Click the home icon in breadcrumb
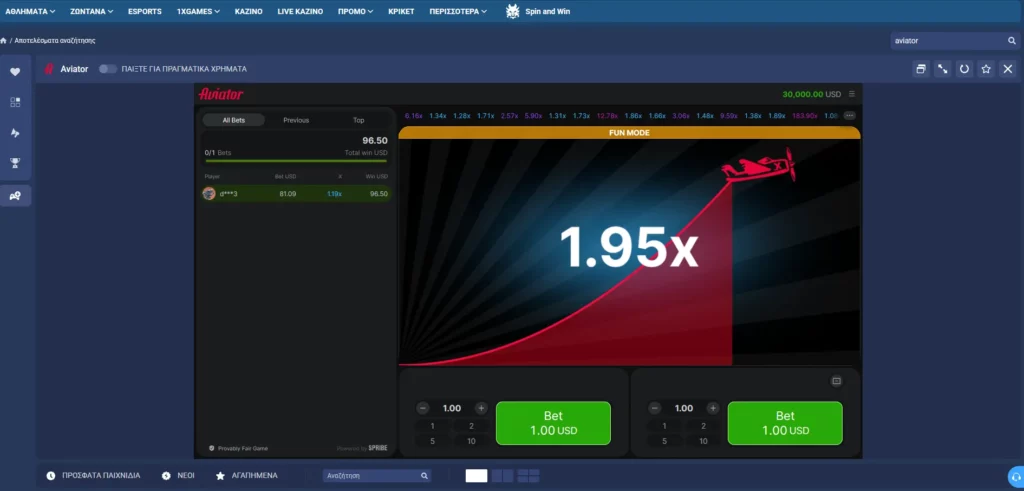Viewport: 1024px width, 491px height. (3, 40)
